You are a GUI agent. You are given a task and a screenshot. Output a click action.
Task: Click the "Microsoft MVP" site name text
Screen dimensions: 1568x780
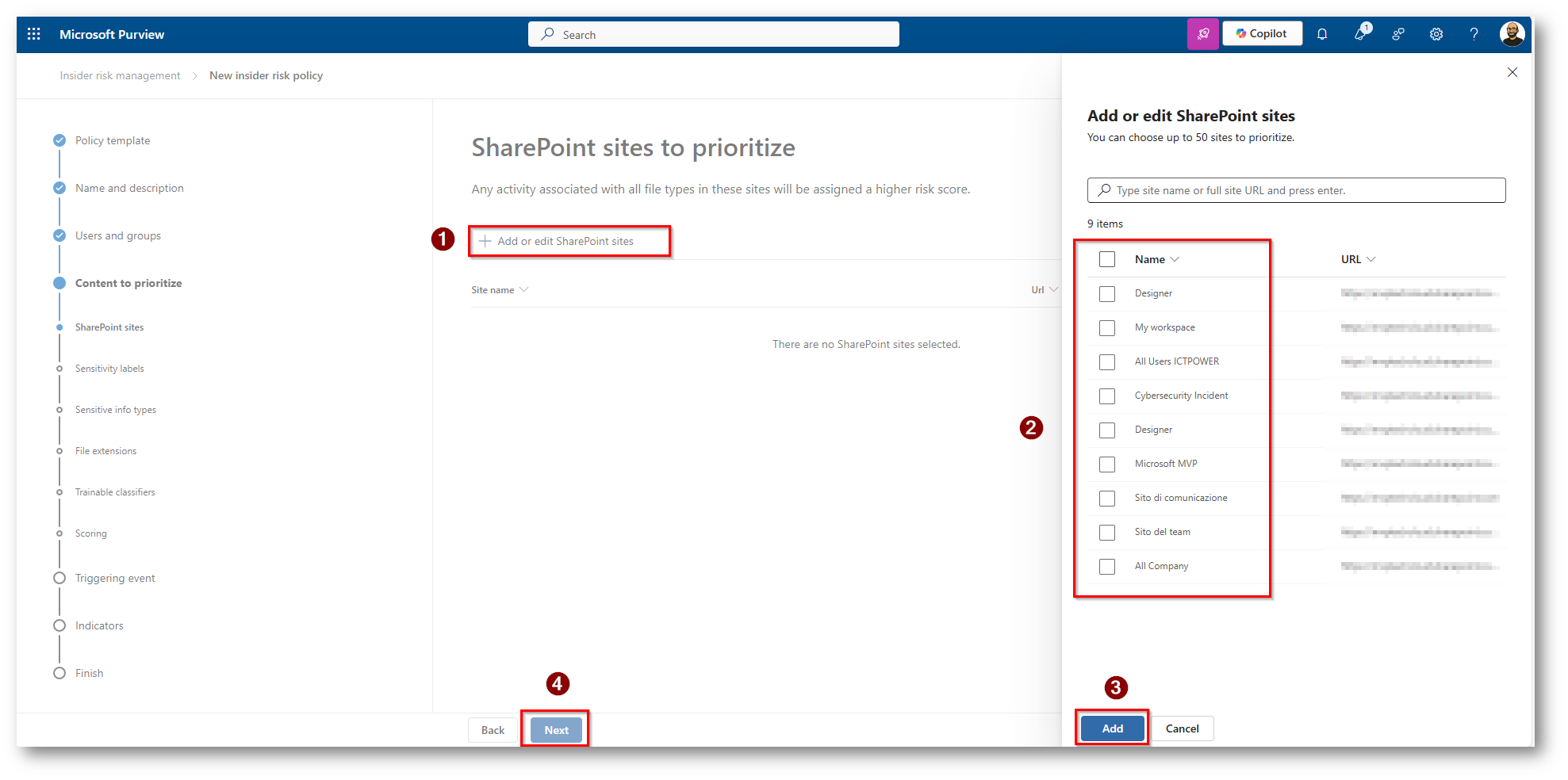coord(1166,464)
